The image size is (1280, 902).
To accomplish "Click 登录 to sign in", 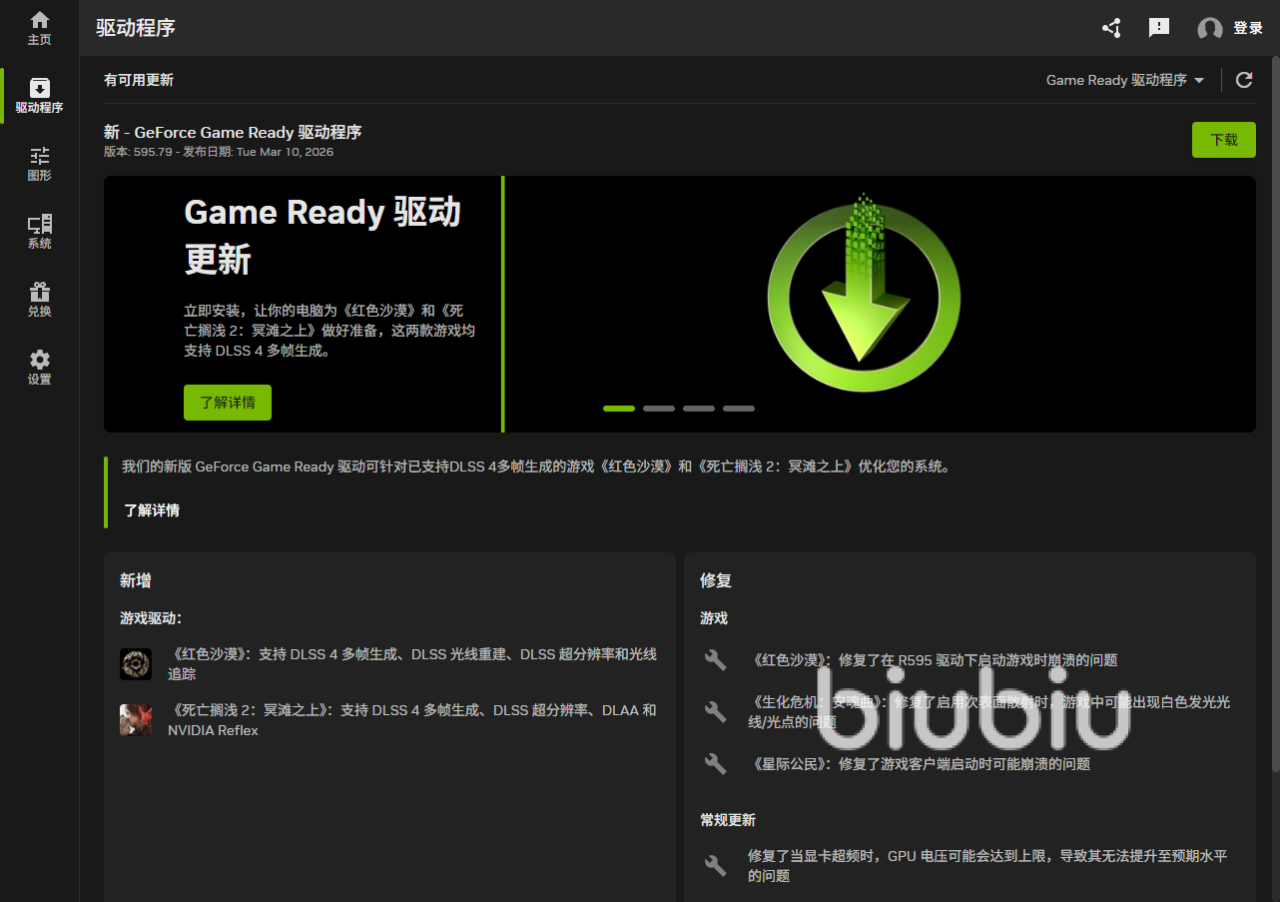I will [1248, 28].
